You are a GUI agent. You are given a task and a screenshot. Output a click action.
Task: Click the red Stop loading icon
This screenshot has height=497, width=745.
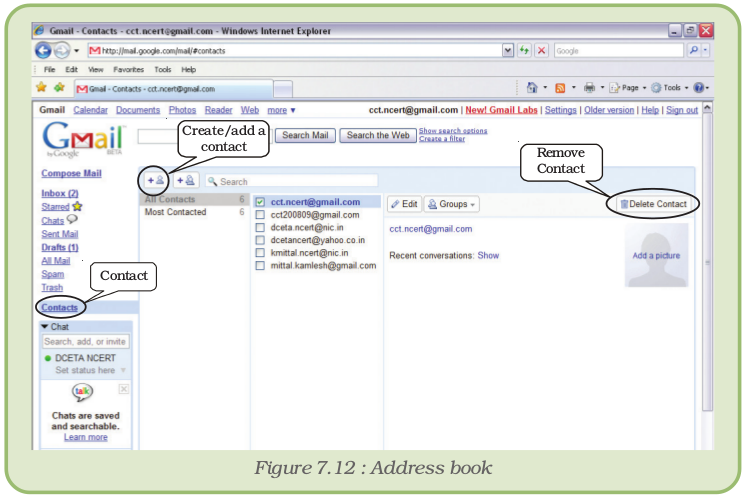point(541,50)
